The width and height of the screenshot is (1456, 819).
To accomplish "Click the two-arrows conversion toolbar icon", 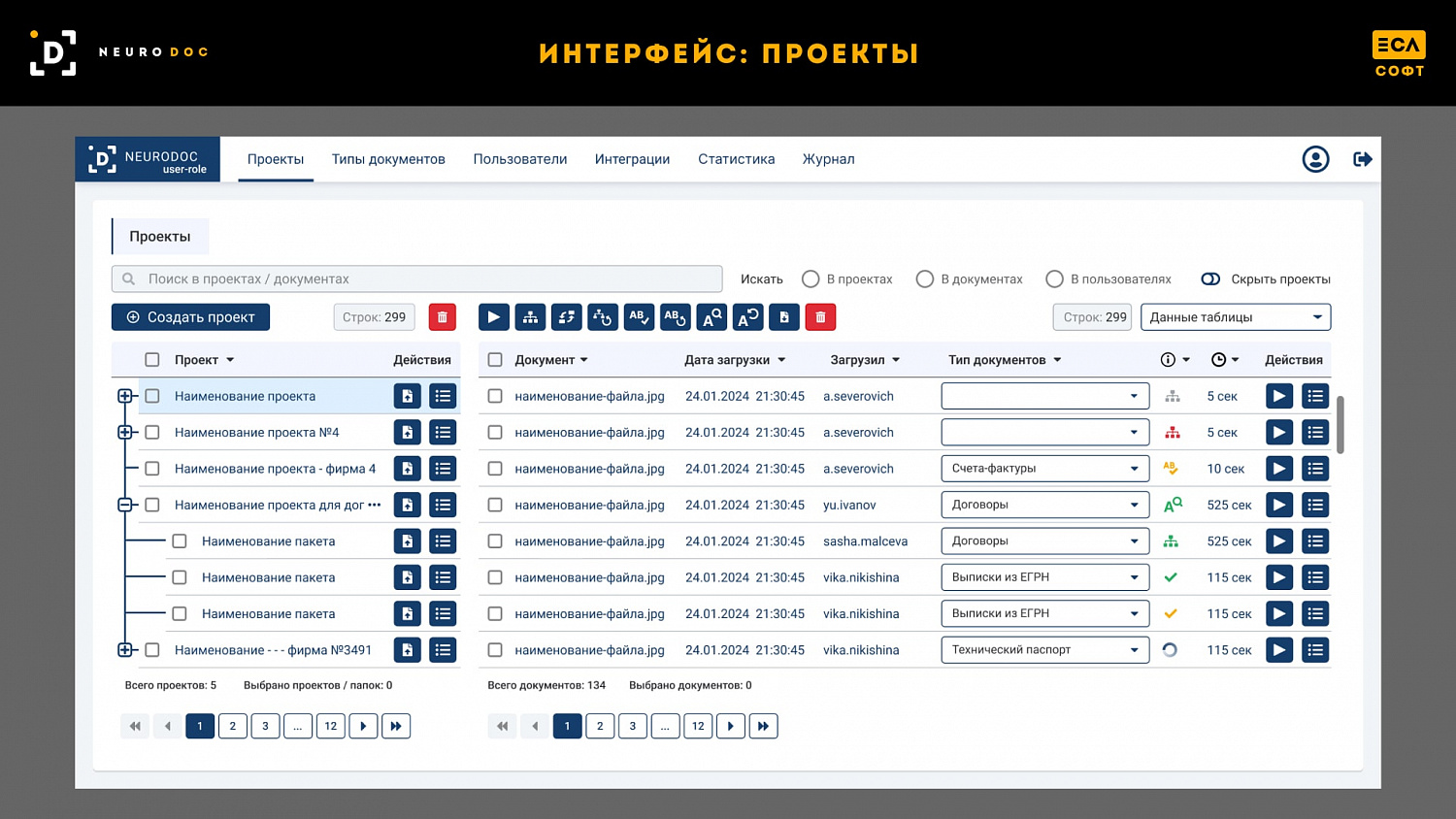I will tap(566, 317).
